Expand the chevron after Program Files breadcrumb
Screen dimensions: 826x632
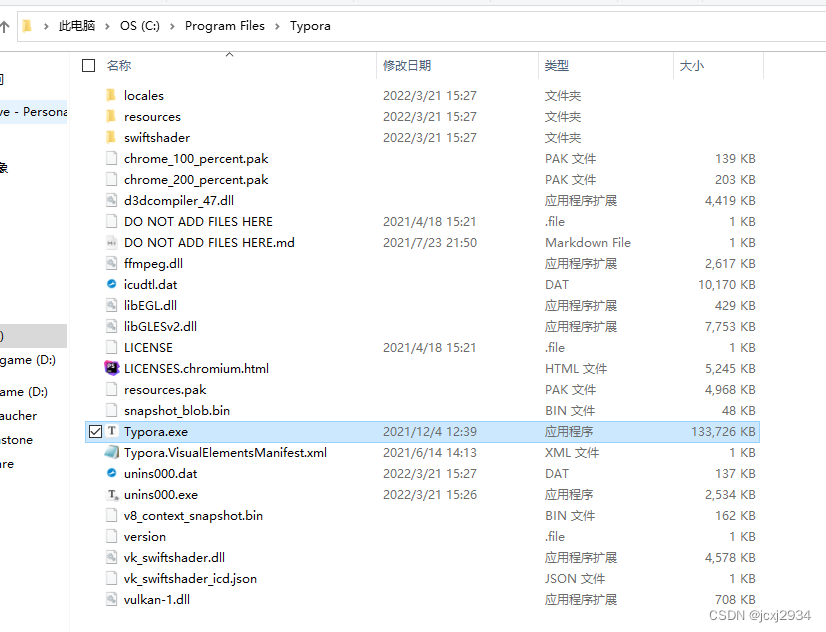click(277, 26)
